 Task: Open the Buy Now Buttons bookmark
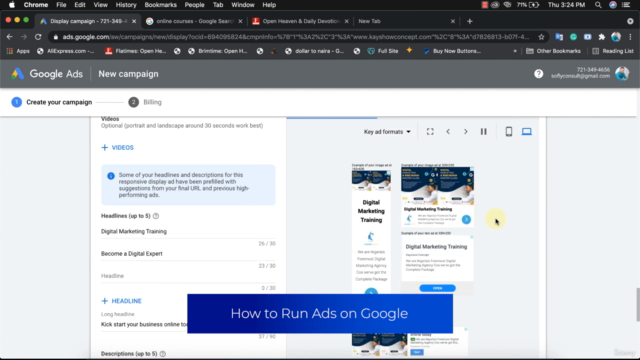[x=452, y=51]
